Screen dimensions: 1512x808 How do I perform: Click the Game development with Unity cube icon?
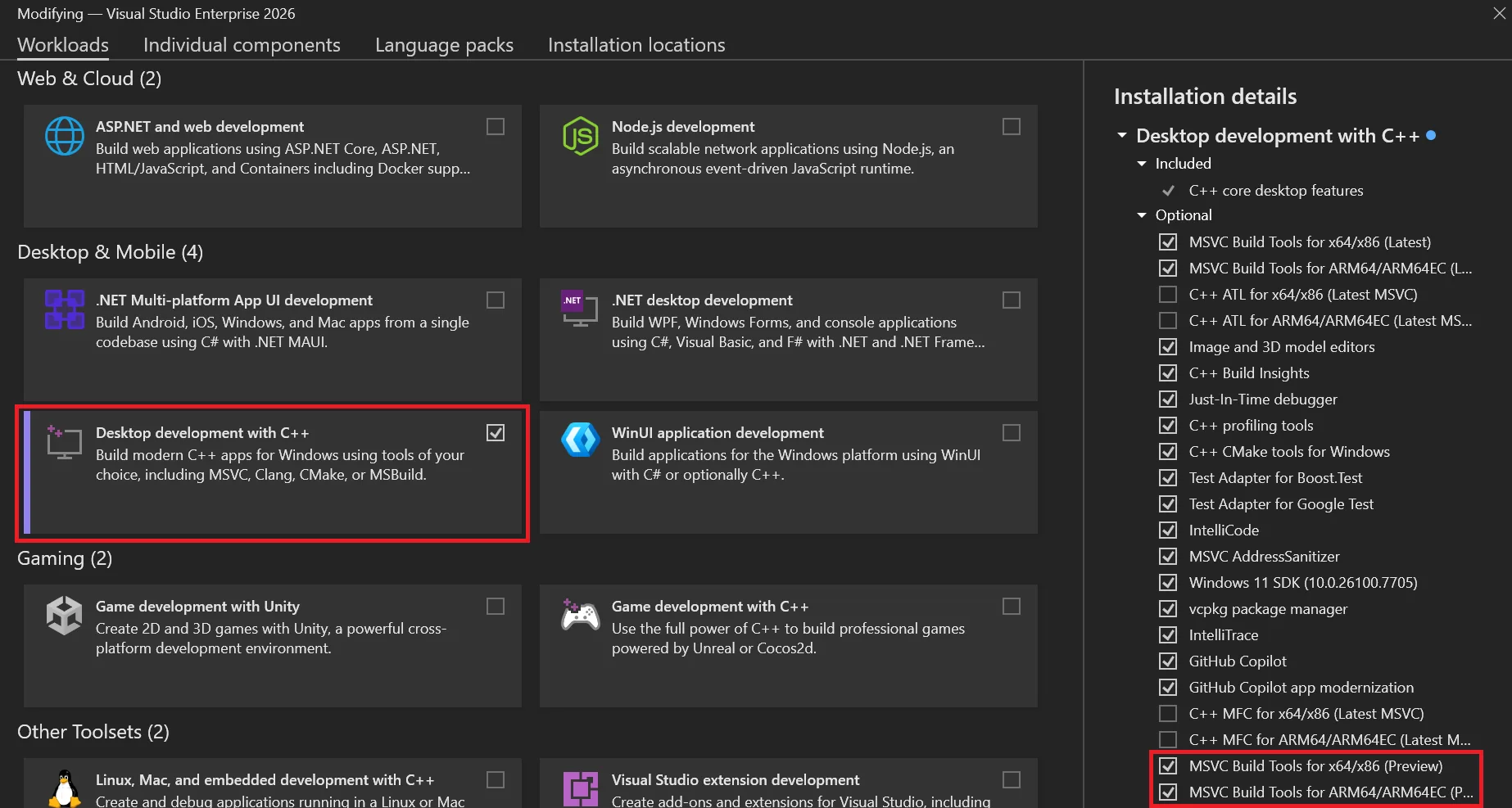coord(64,616)
